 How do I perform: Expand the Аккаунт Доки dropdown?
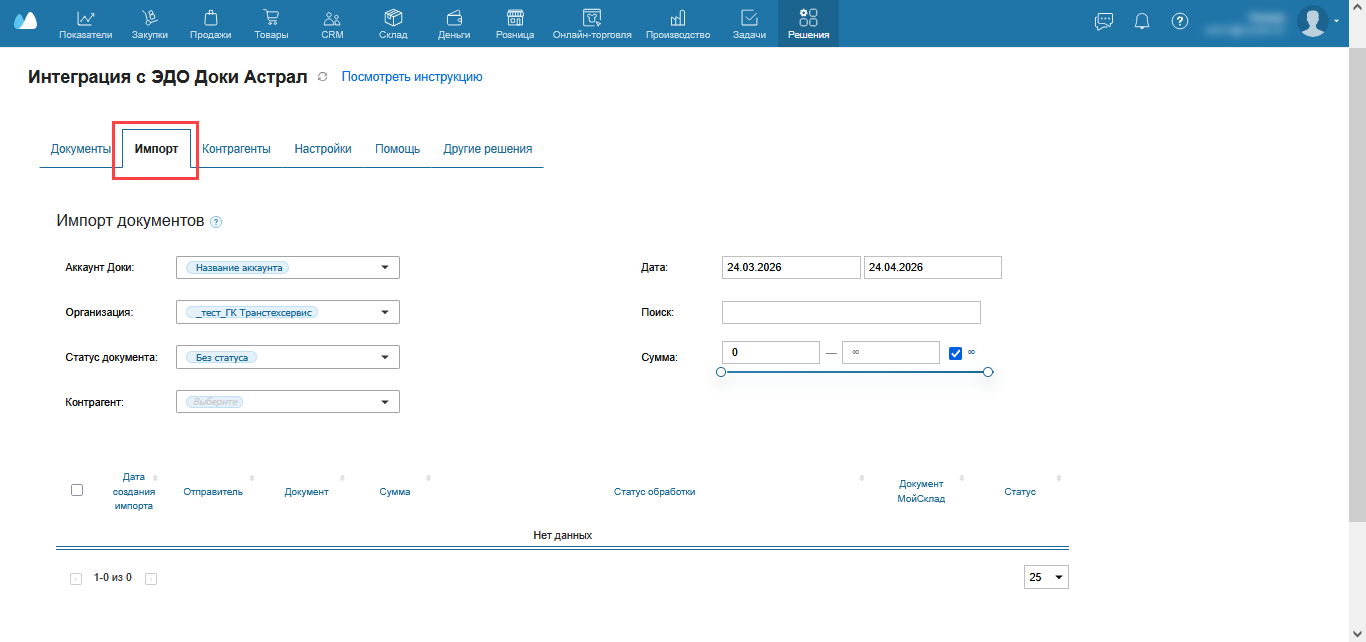[x=385, y=268]
